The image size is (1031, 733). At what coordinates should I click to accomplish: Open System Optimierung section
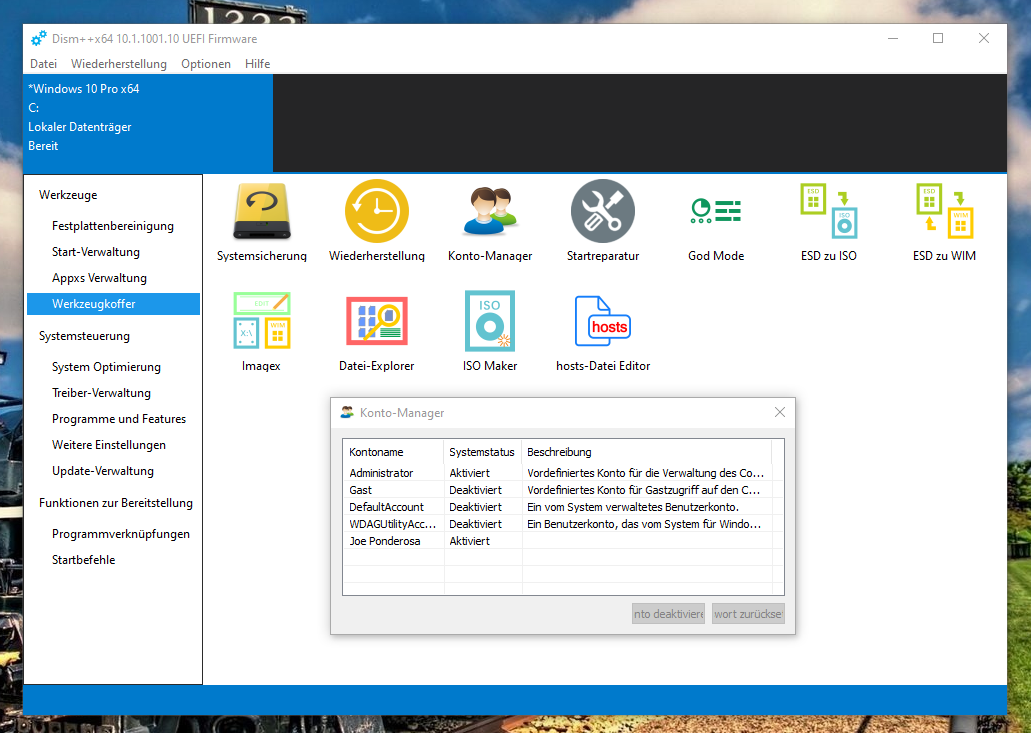point(113,367)
